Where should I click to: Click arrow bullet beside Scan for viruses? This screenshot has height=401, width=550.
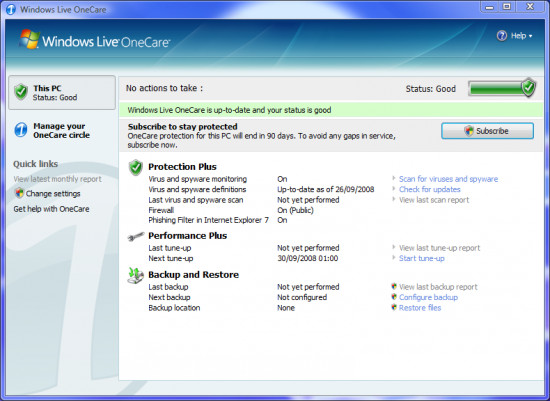[x=394, y=178]
